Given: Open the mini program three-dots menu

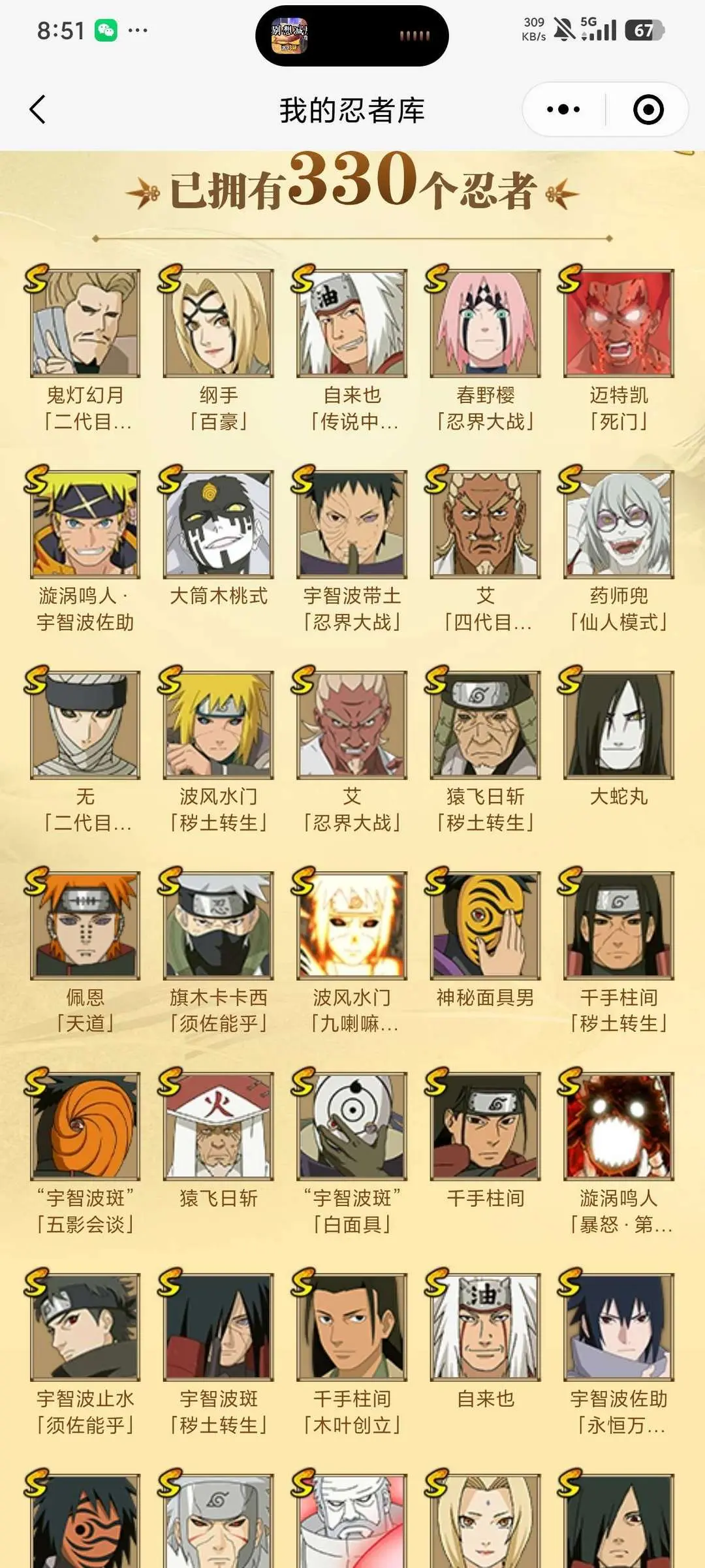Looking at the screenshot, I should click(x=563, y=110).
